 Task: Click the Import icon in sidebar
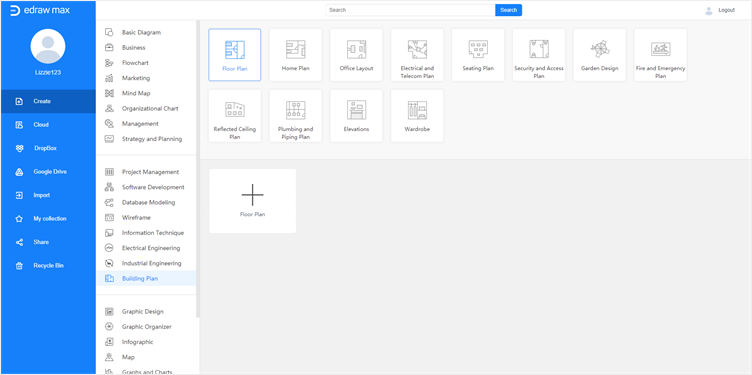click(19, 195)
